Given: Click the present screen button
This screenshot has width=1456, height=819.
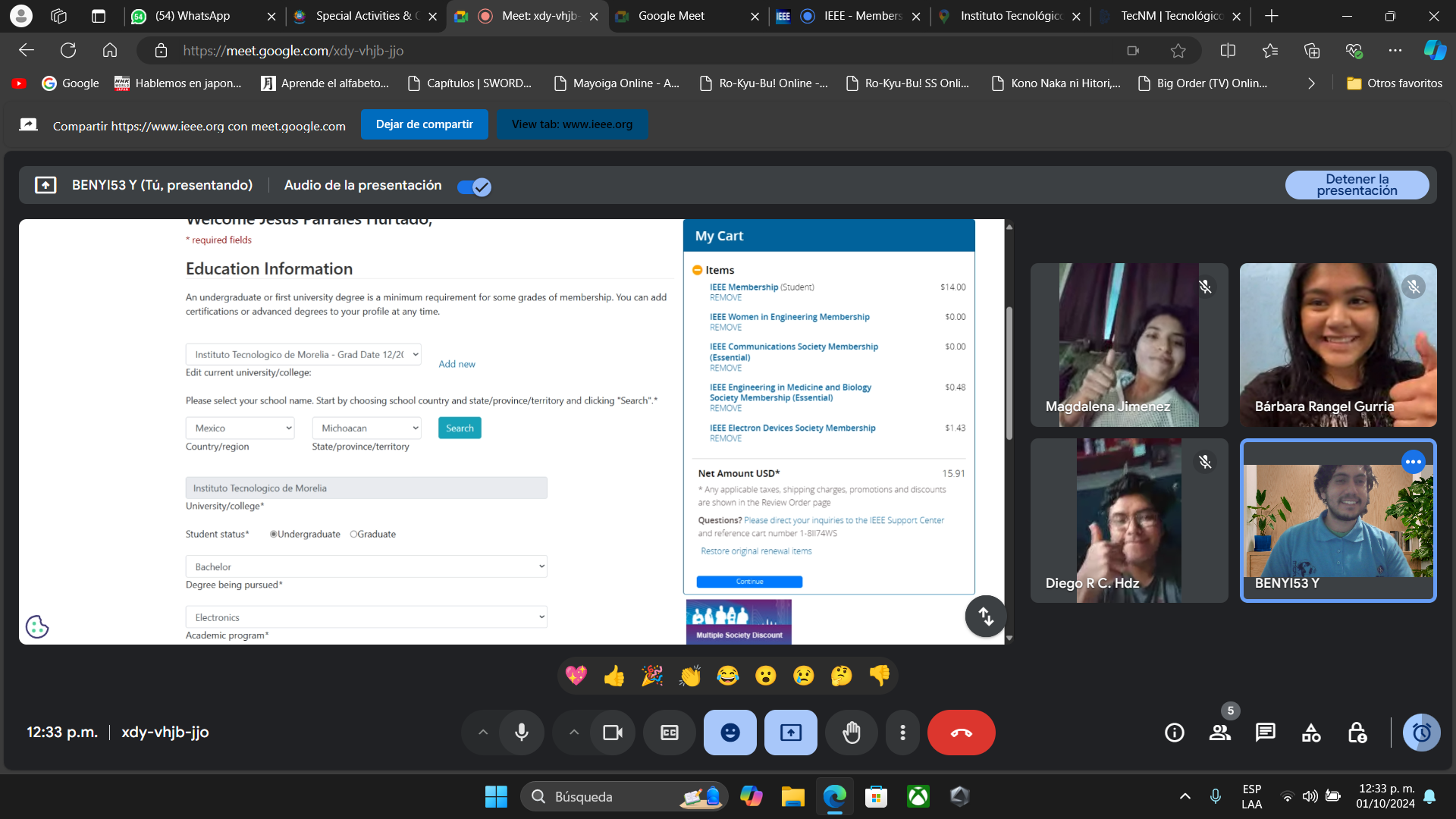Looking at the screenshot, I should tap(791, 733).
